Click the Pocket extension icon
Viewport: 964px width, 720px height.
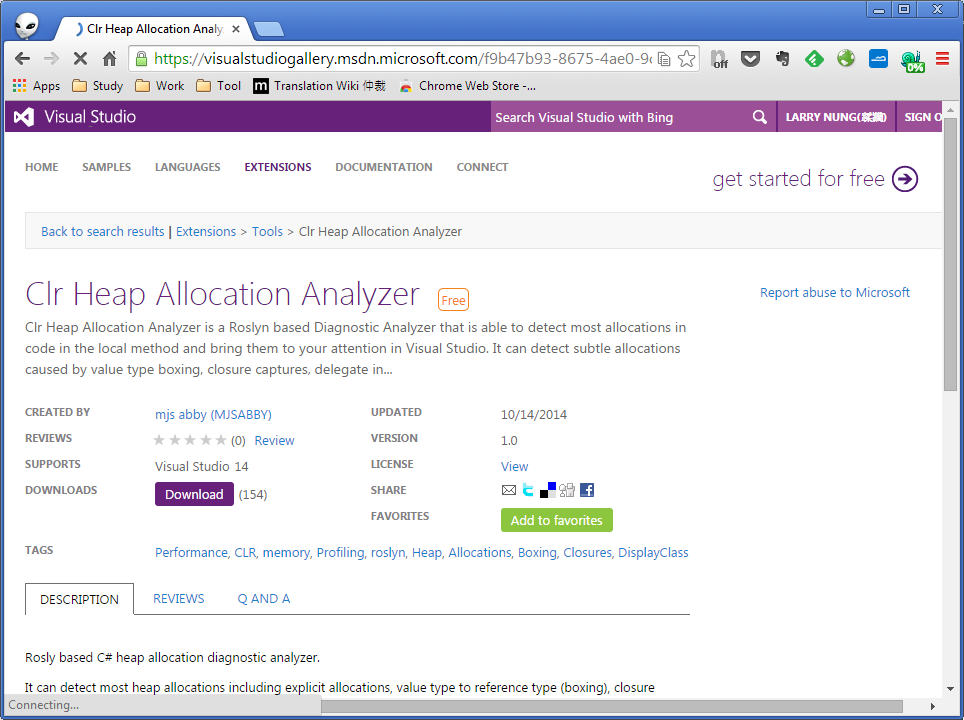[x=750, y=59]
